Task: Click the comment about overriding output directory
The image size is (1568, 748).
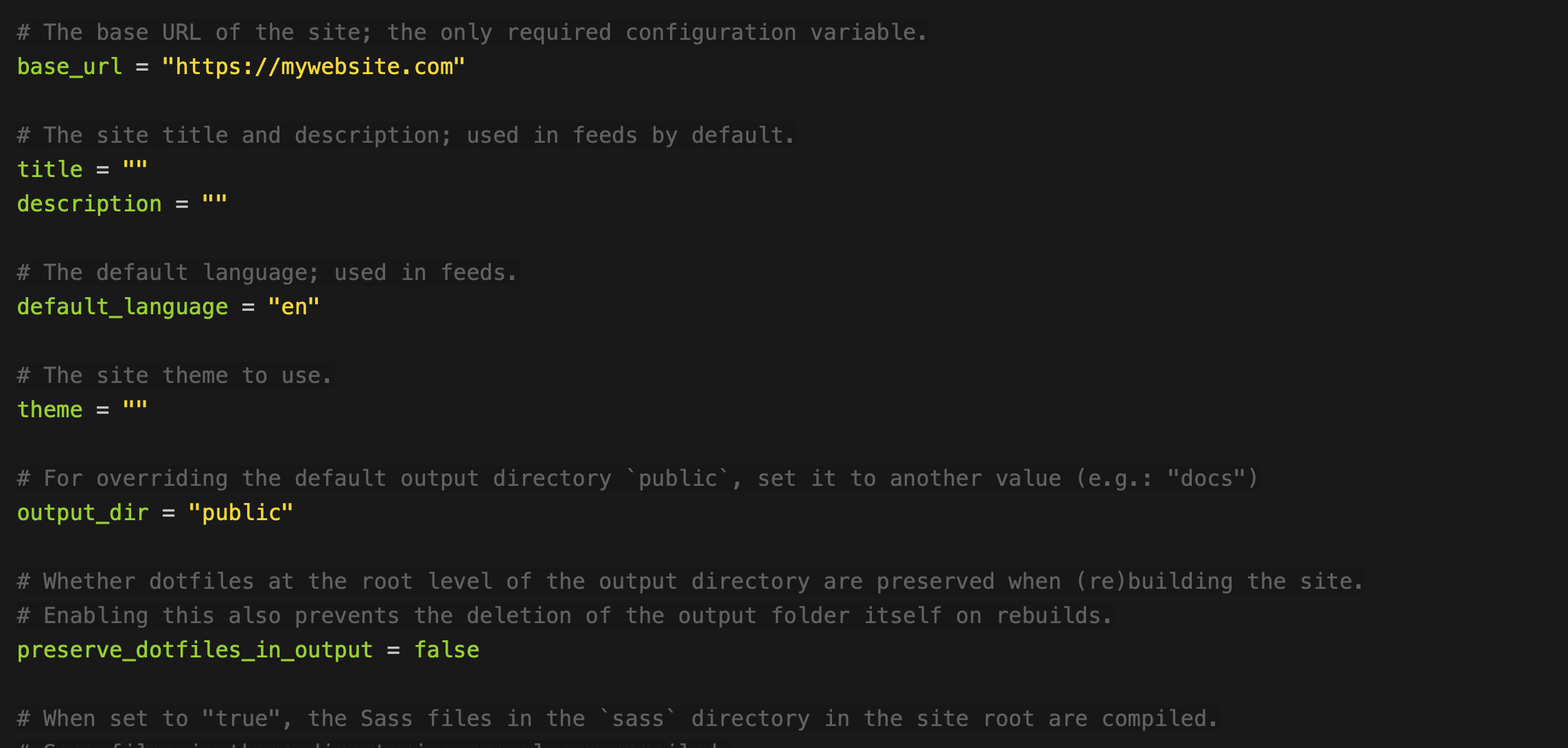Action: coord(638,478)
